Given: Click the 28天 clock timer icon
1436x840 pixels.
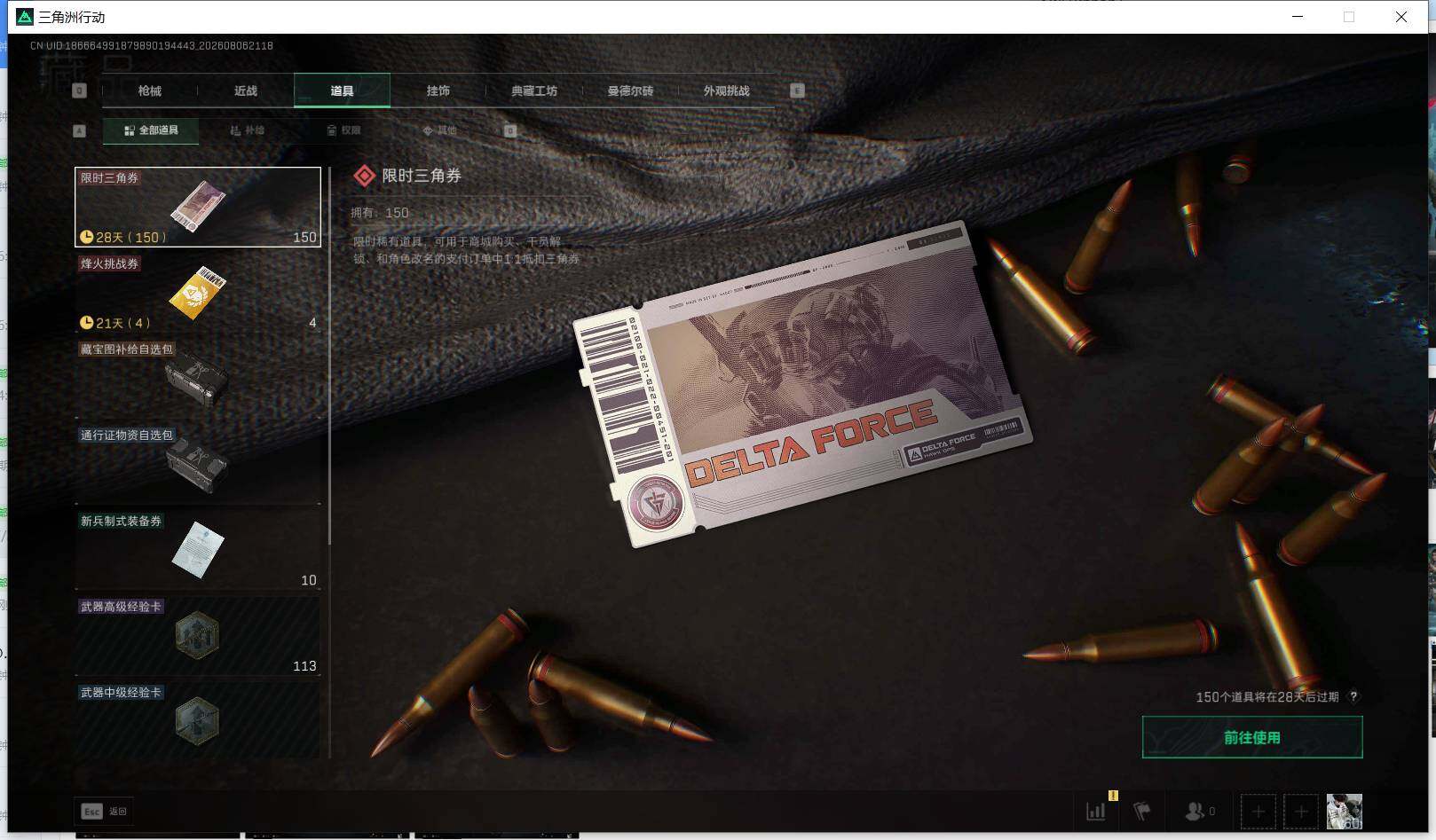Looking at the screenshot, I should tap(87, 237).
